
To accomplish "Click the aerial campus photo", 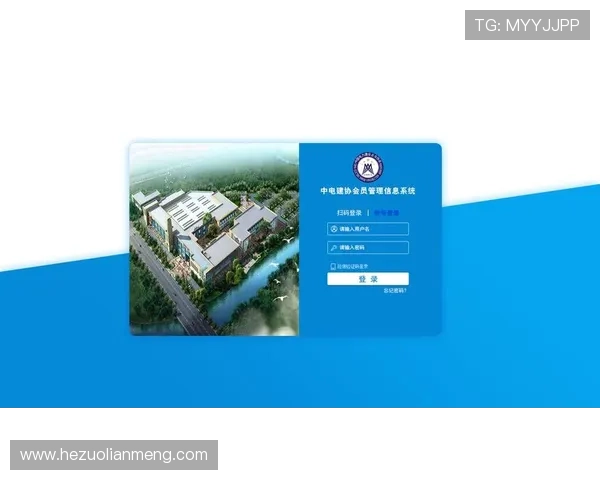I will (x=214, y=239).
